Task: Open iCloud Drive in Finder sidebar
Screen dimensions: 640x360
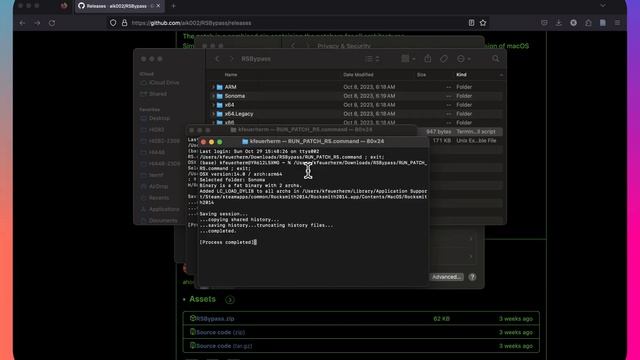Action: 160,82
